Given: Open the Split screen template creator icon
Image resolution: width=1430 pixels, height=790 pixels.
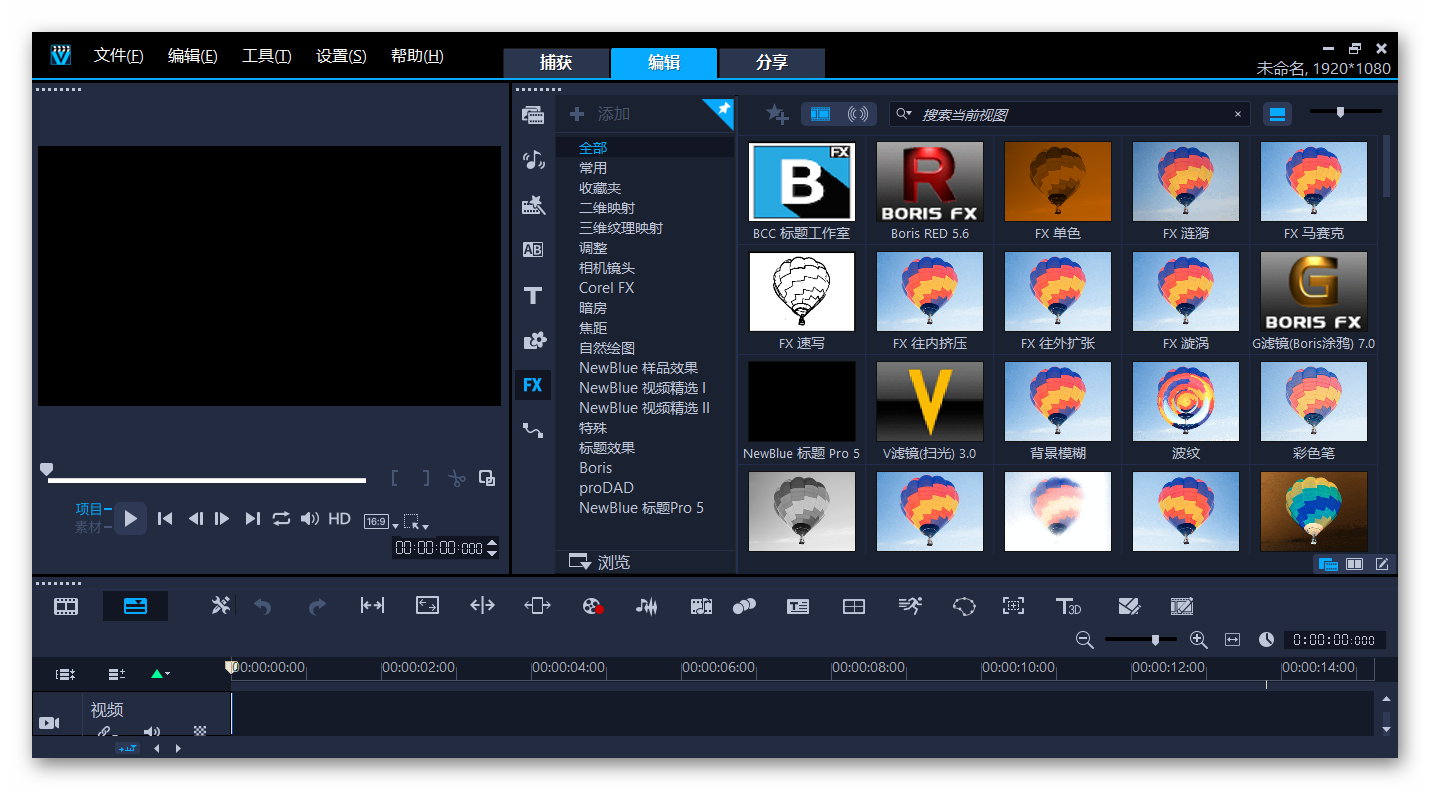Looking at the screenshot, I should [x=853, y=606].
